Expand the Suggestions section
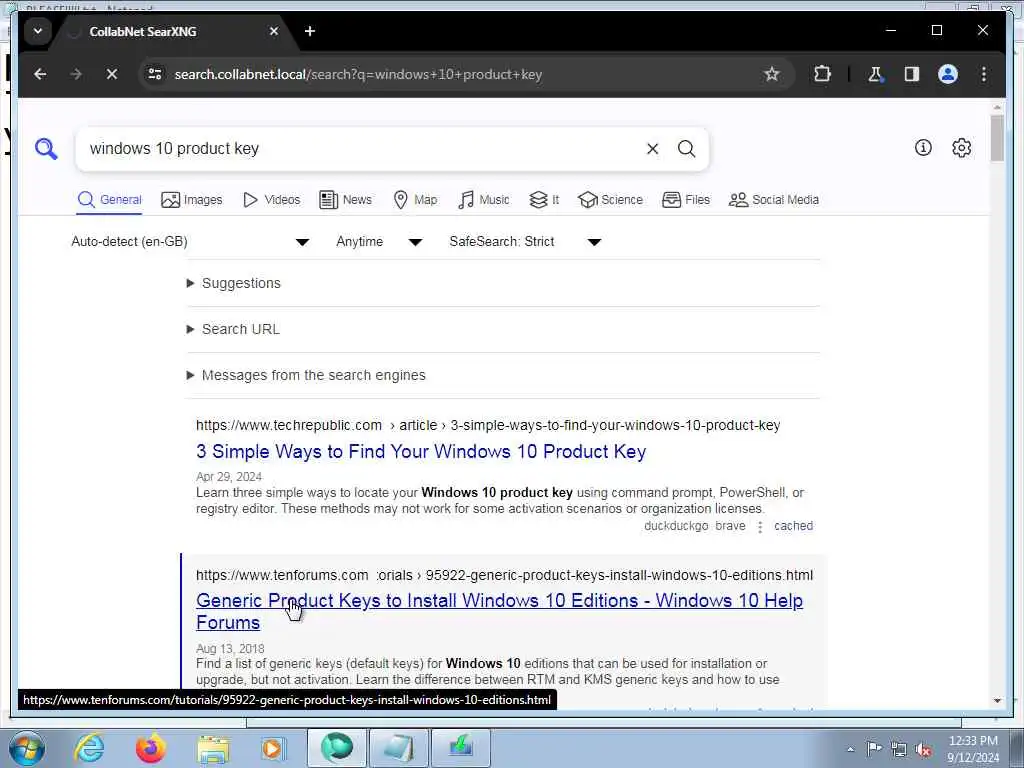This screenshot has width=1024, height=768. pyautogui.click(x=234, y=283)
